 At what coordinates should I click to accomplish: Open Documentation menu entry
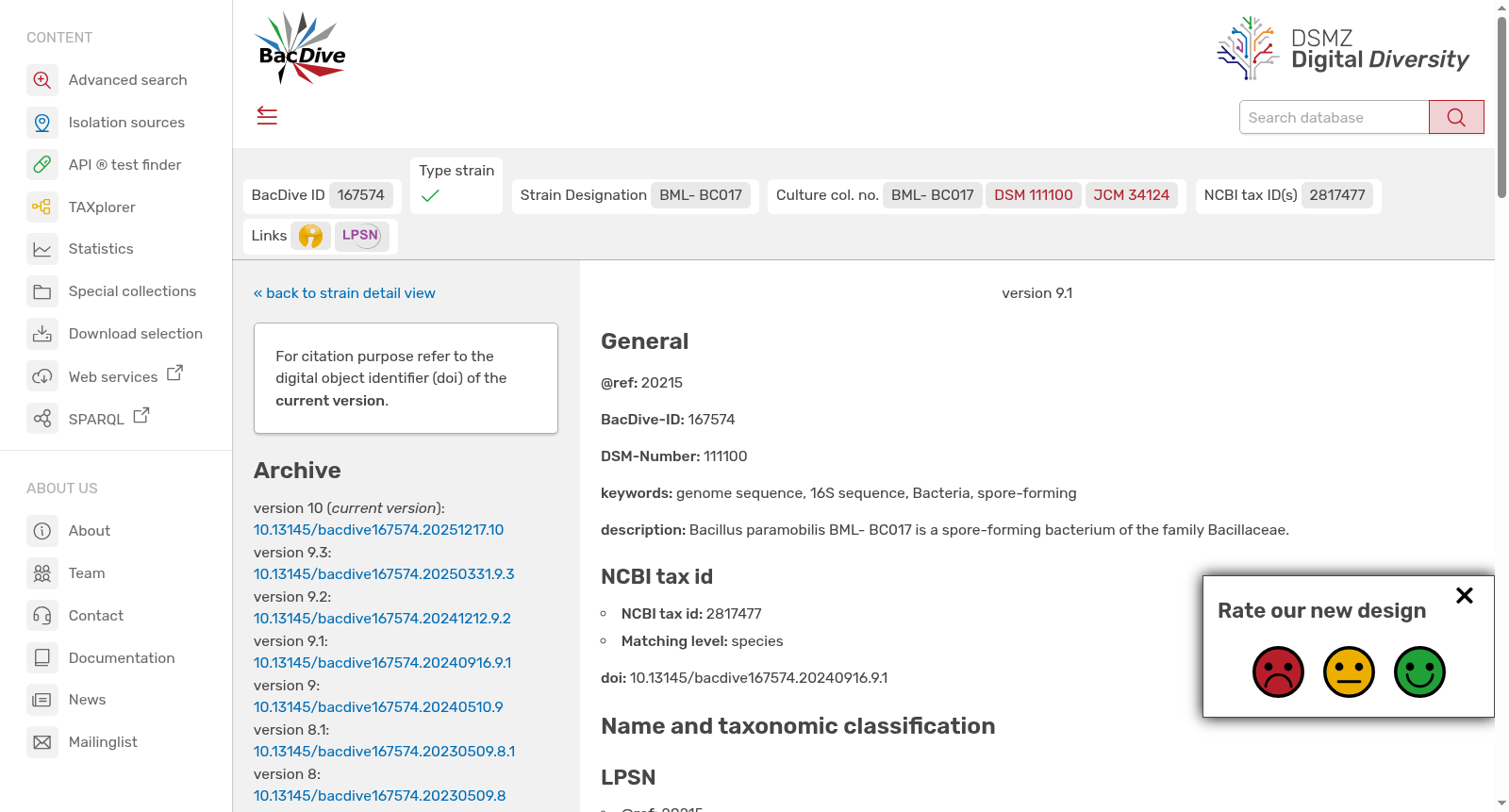[x=122, y=658]
